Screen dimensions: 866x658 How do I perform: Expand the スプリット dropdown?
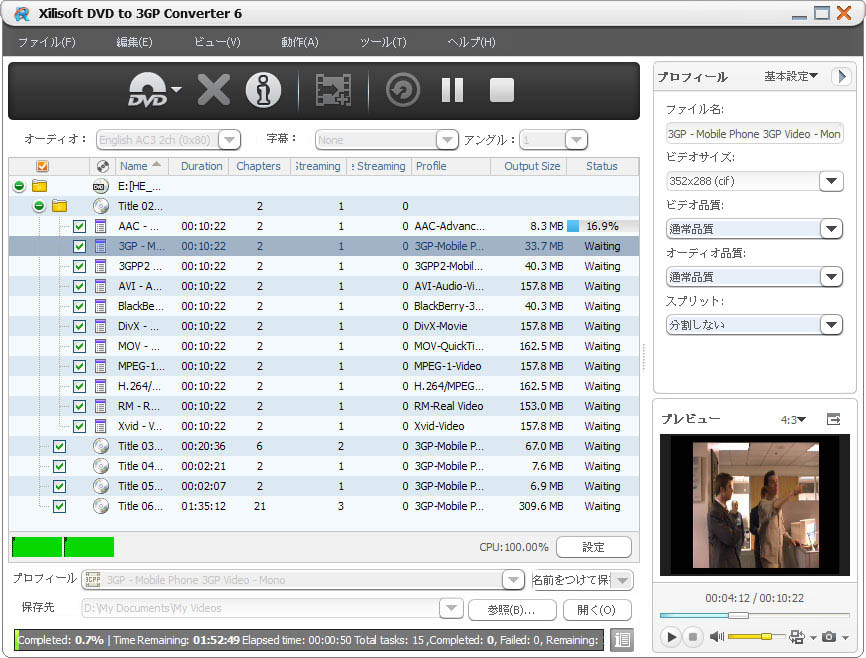(x=830, y=325)
